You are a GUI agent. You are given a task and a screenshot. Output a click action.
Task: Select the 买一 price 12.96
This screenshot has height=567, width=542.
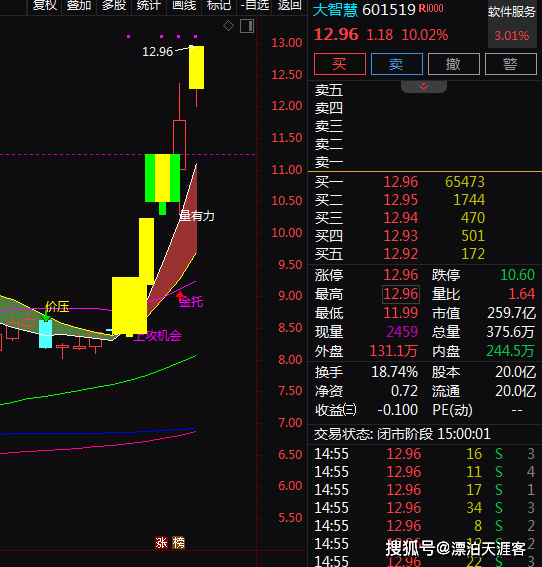click(401, 182)
